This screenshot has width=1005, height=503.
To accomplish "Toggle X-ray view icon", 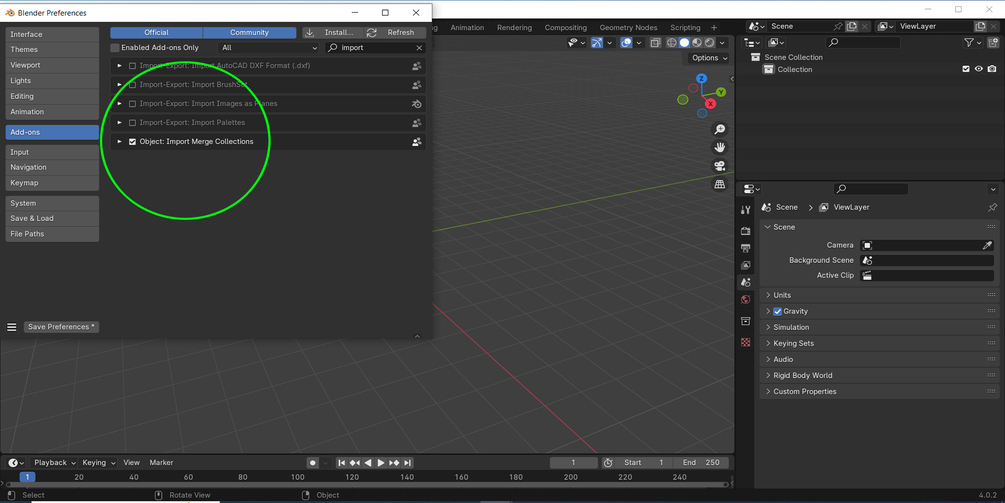I will pyautogui.click(x=655, y=42).
